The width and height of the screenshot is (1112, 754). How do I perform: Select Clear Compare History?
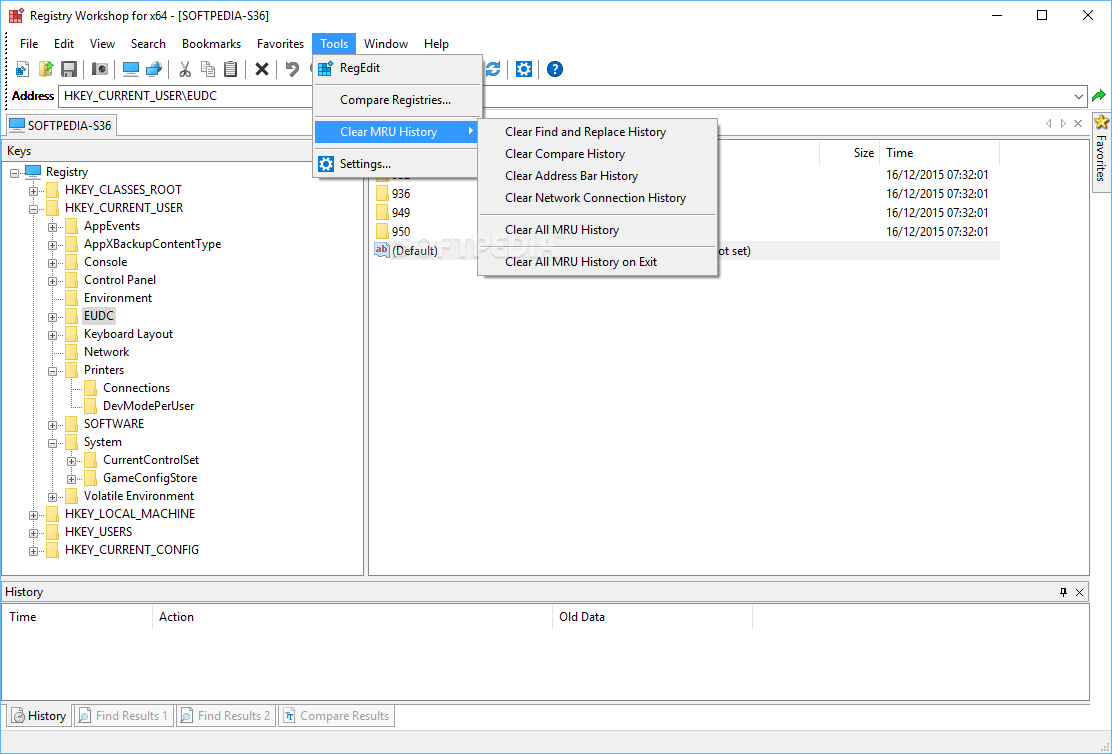click(x=598, y=154)
